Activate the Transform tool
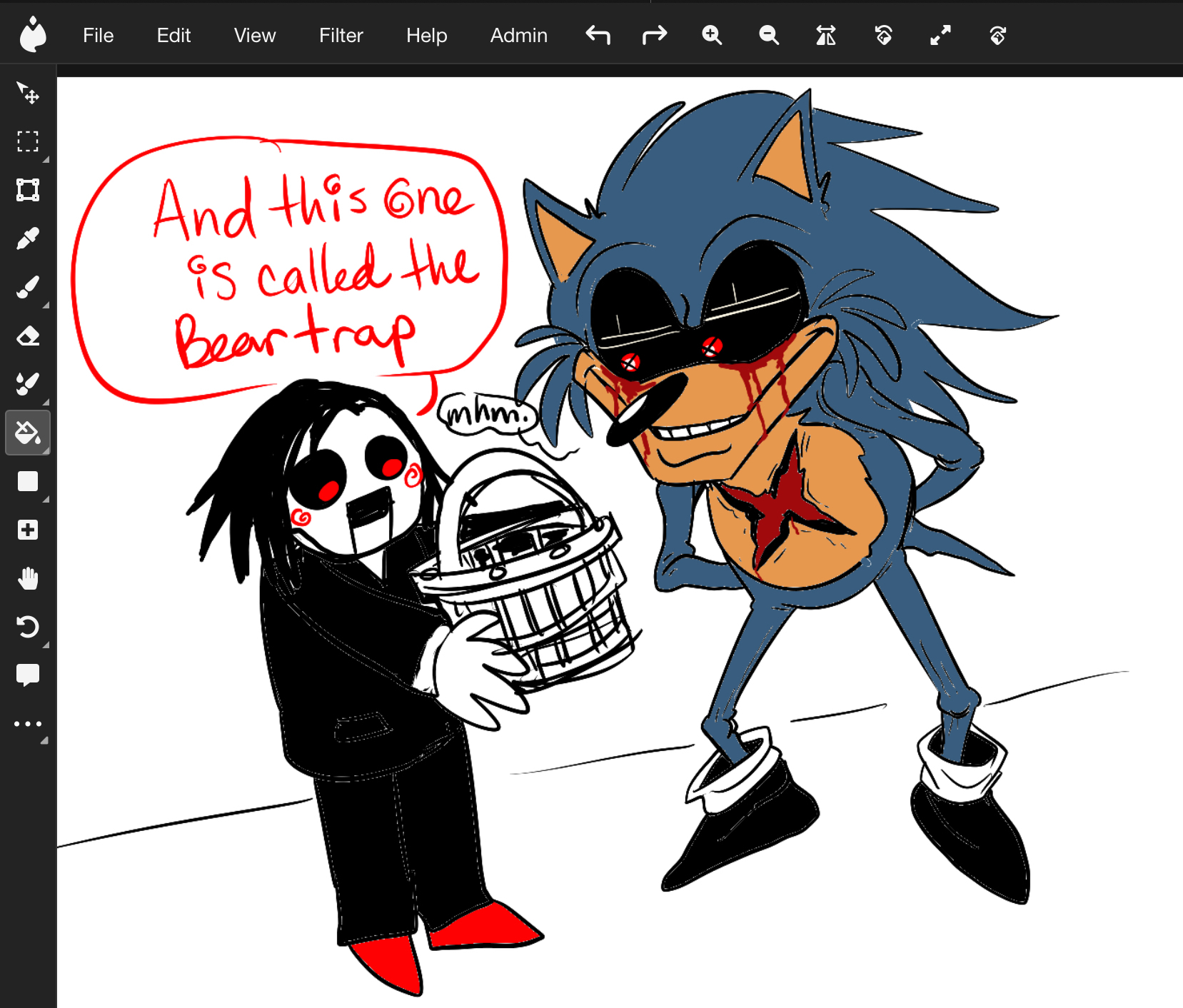 pos(28,190)
